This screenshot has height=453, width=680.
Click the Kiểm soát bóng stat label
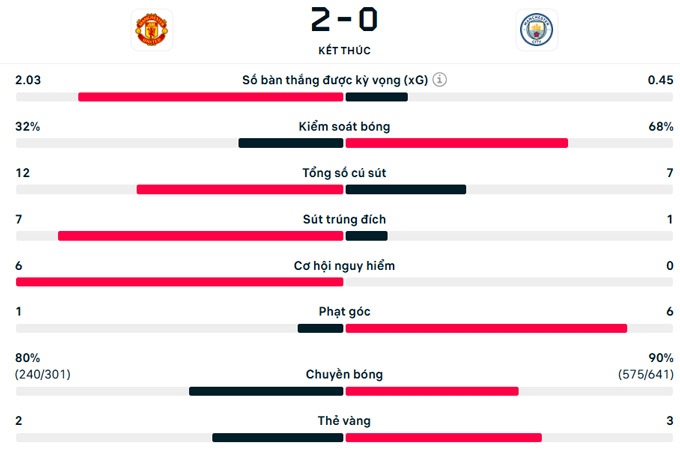tap(345, 127)
